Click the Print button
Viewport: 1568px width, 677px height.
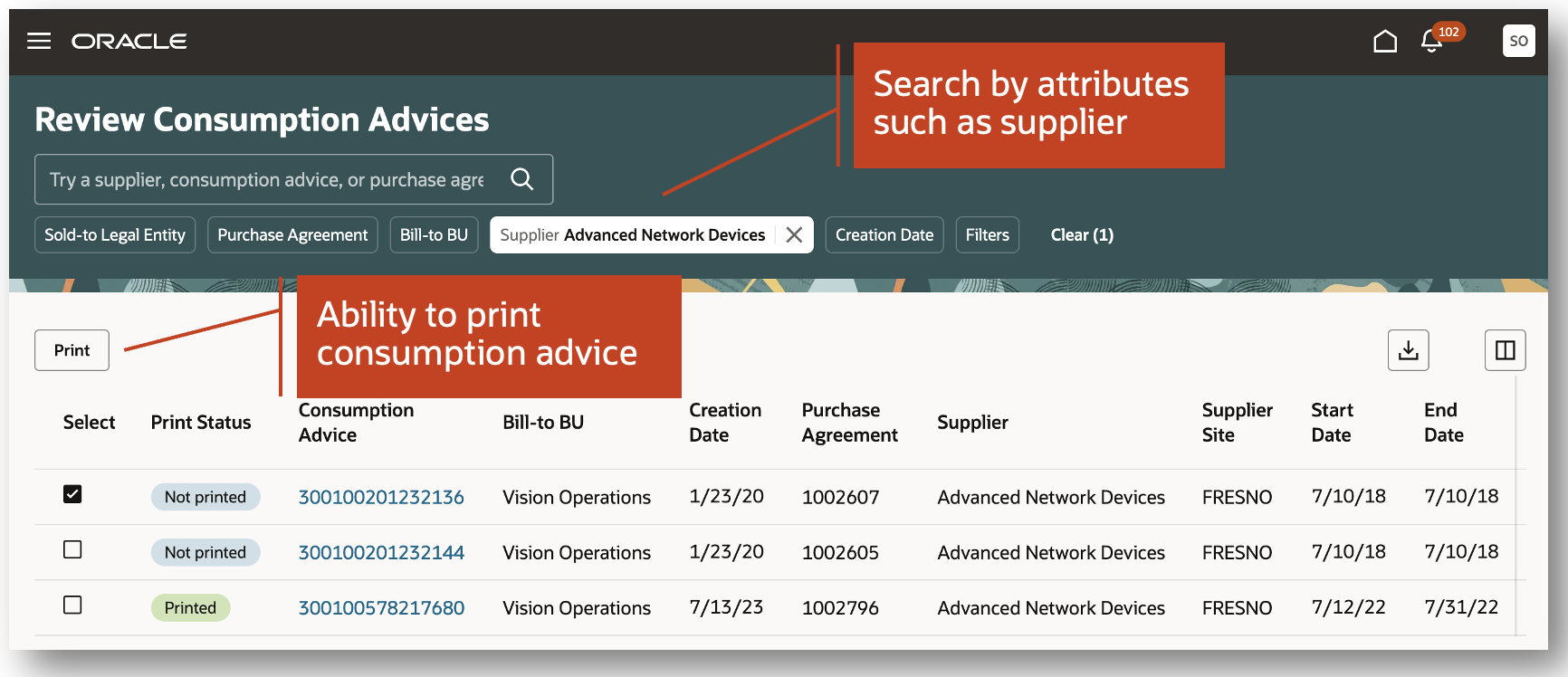[72, 350]
